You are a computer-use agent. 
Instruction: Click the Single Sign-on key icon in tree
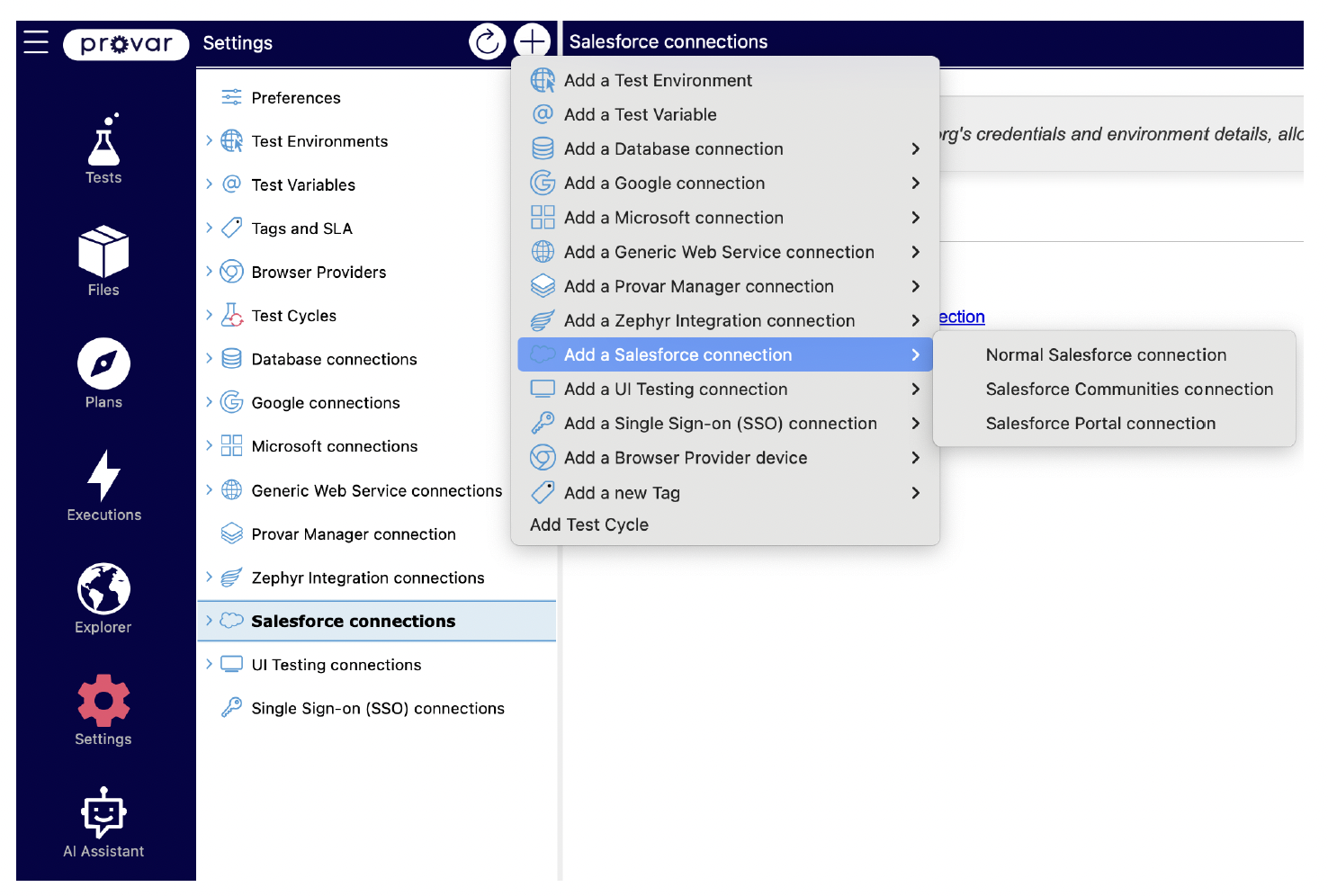click(x=232, y=708)
